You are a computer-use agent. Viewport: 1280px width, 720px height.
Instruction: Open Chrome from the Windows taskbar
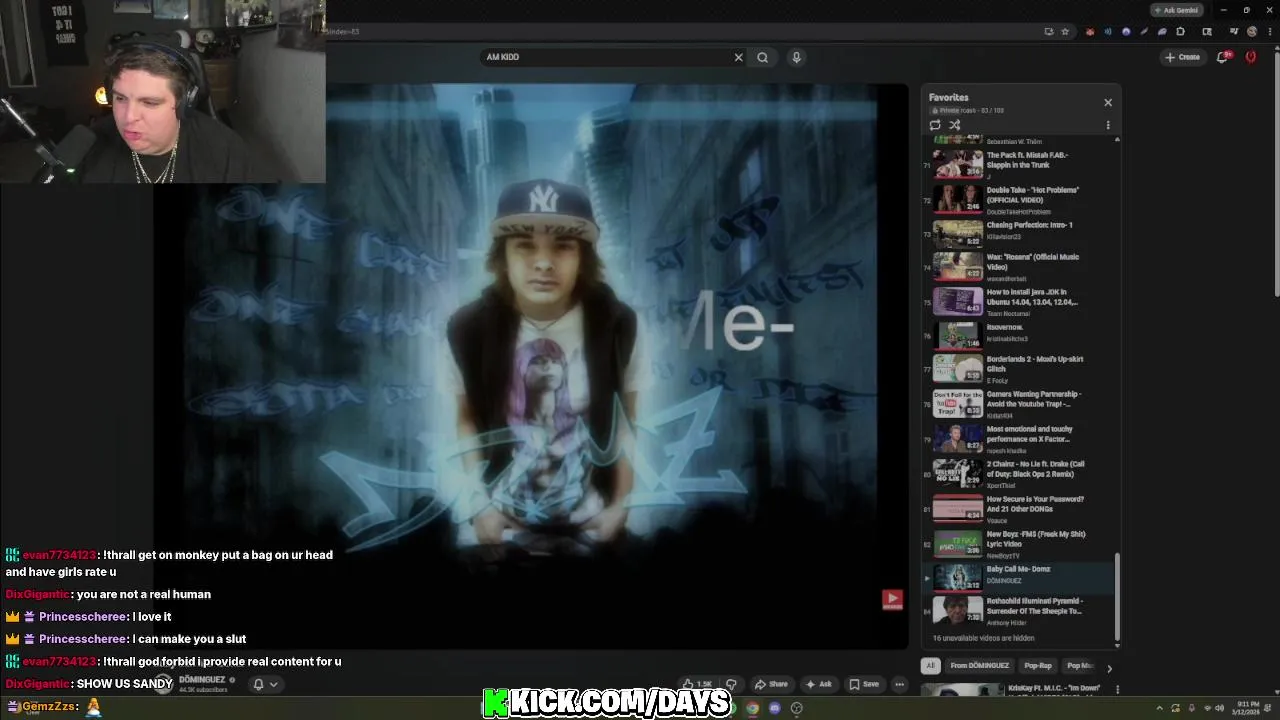pyautogui.click(x=752, y=708)
